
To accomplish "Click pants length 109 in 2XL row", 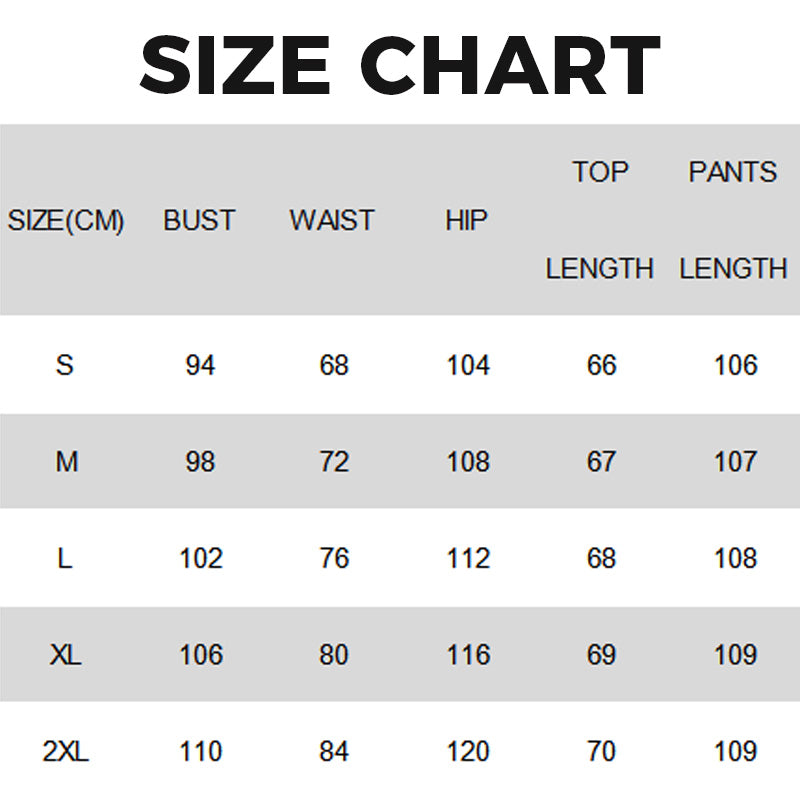I will click(736, 751).
